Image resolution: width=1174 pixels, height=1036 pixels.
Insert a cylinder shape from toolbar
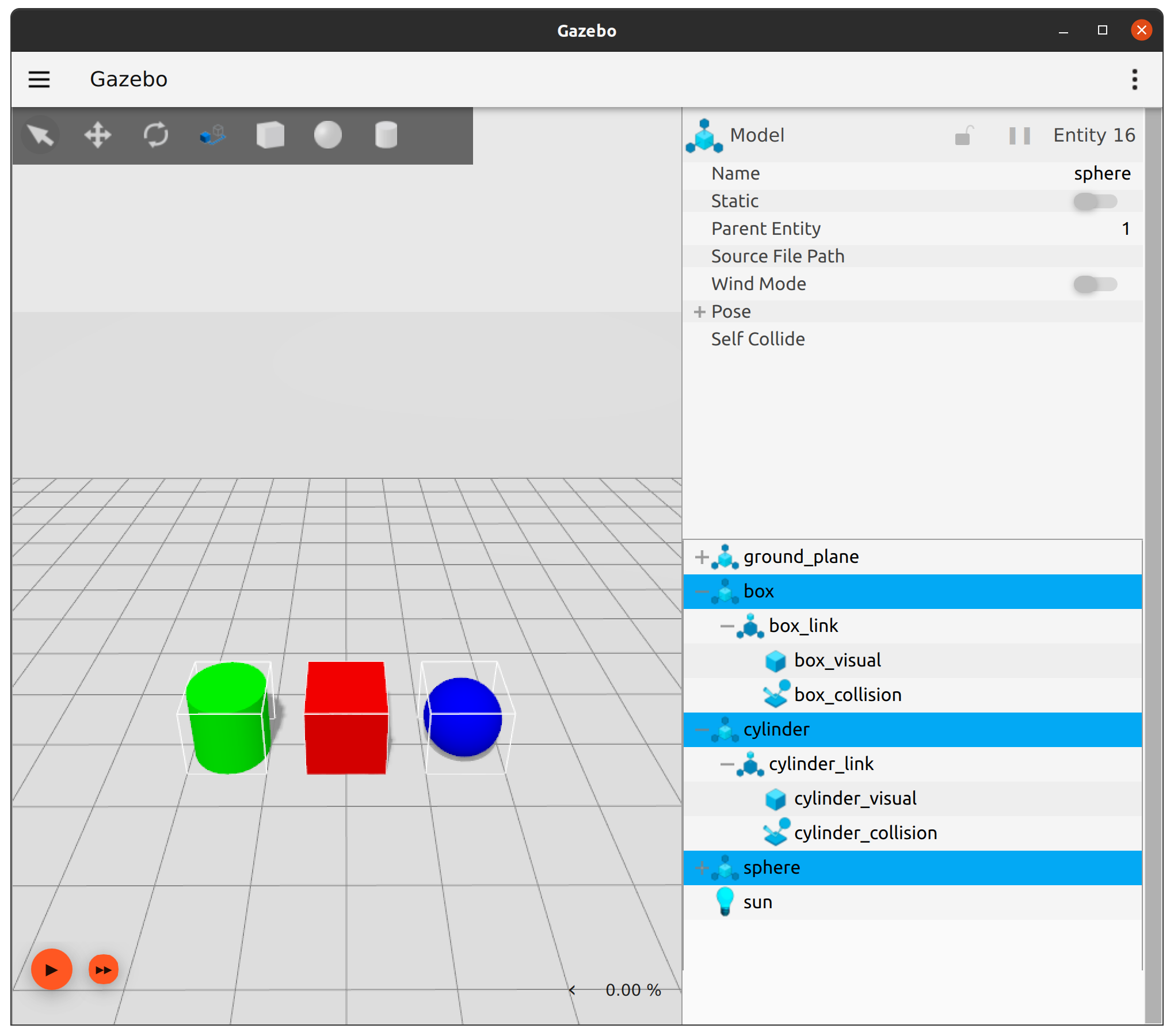coord(386,136)
